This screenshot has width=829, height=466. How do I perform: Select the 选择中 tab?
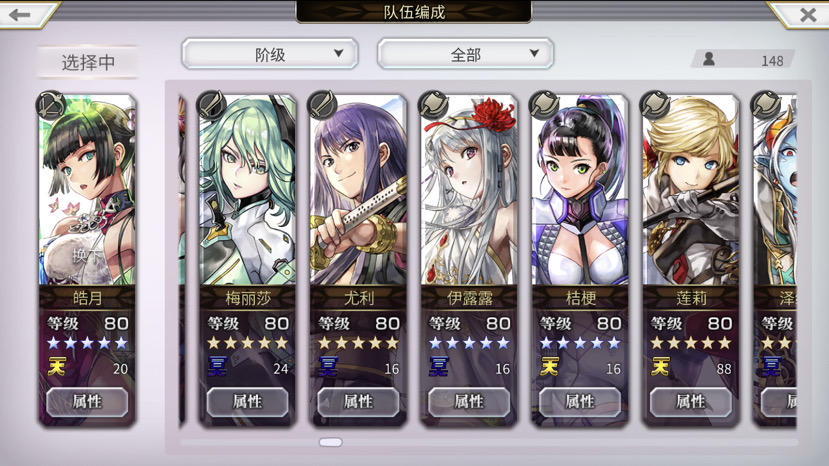(88, 62)
